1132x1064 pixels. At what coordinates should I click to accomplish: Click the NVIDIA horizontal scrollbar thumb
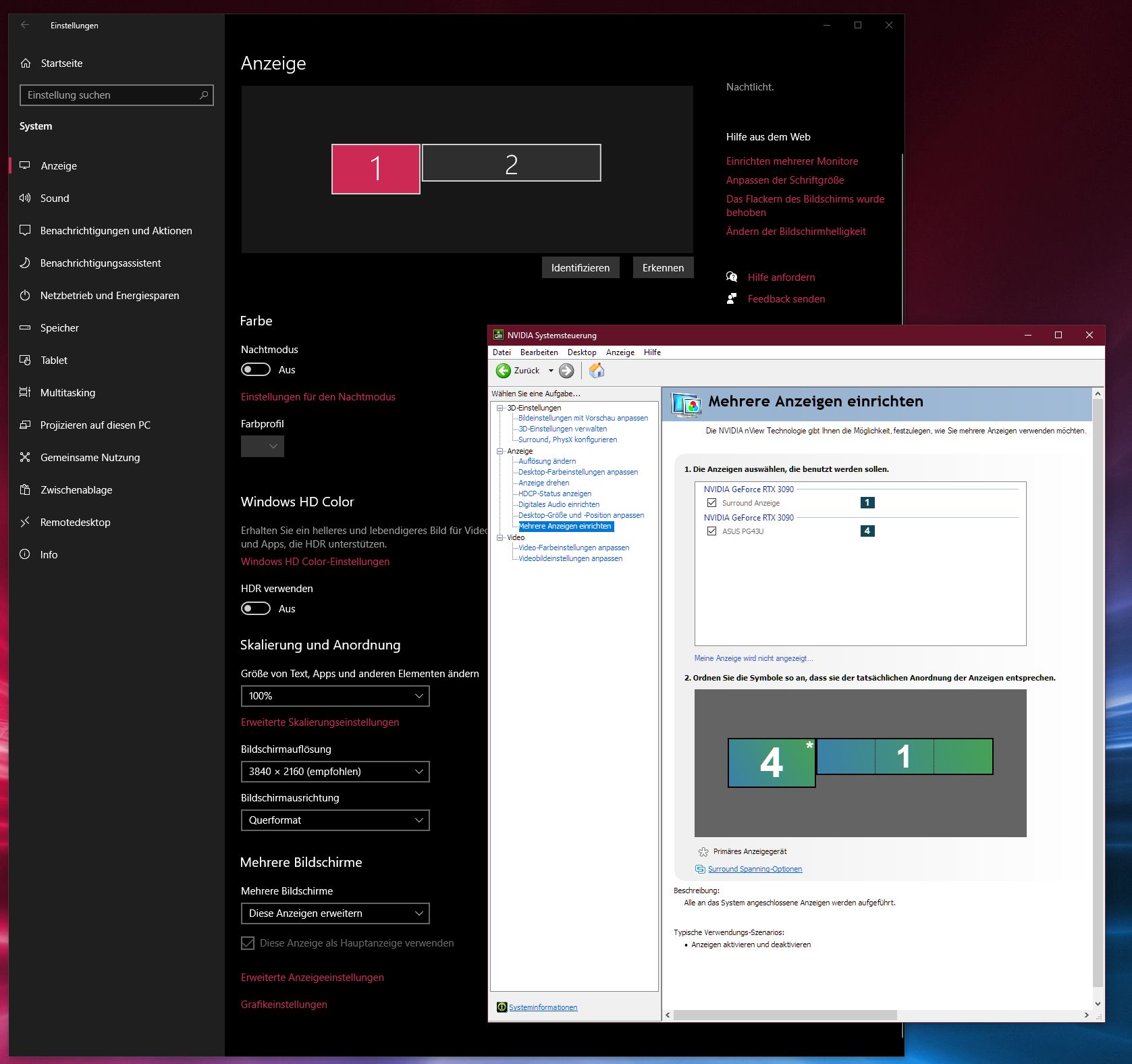785,1015
